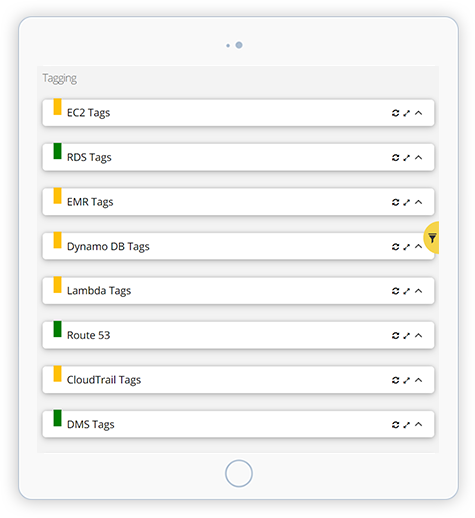Refresh the CloudTrail Tags panel

tap(395, 380)
